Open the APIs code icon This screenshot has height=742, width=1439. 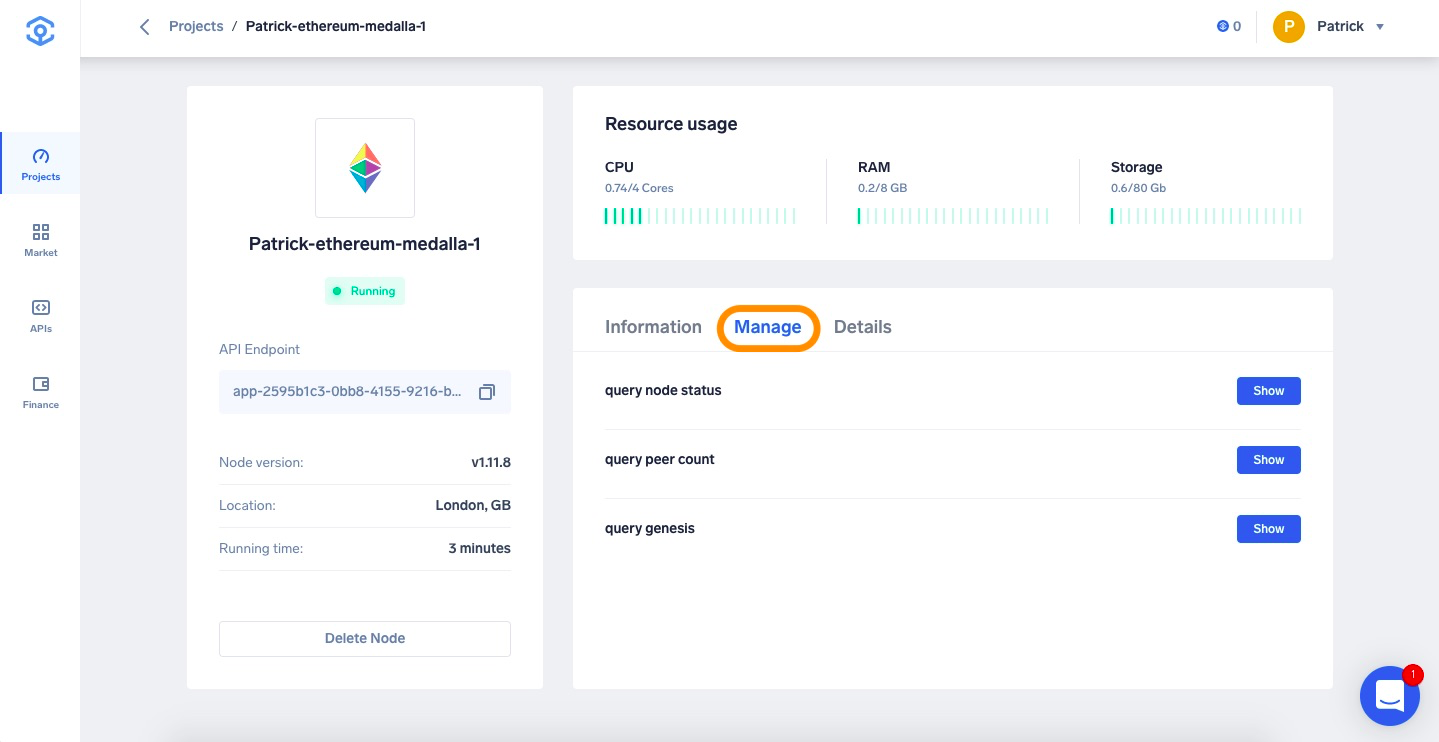pyautogui.click(x=41, y=308)
